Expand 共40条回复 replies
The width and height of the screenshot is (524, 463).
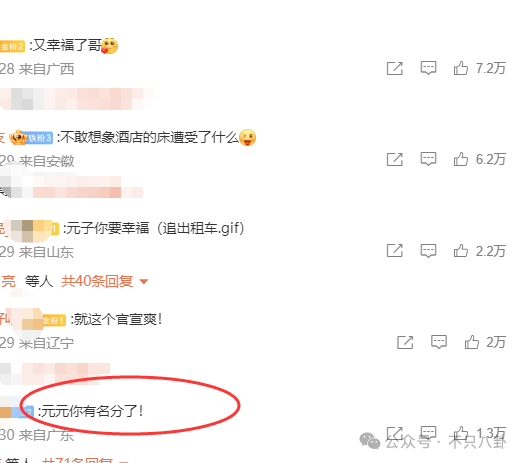pos(97,281)
